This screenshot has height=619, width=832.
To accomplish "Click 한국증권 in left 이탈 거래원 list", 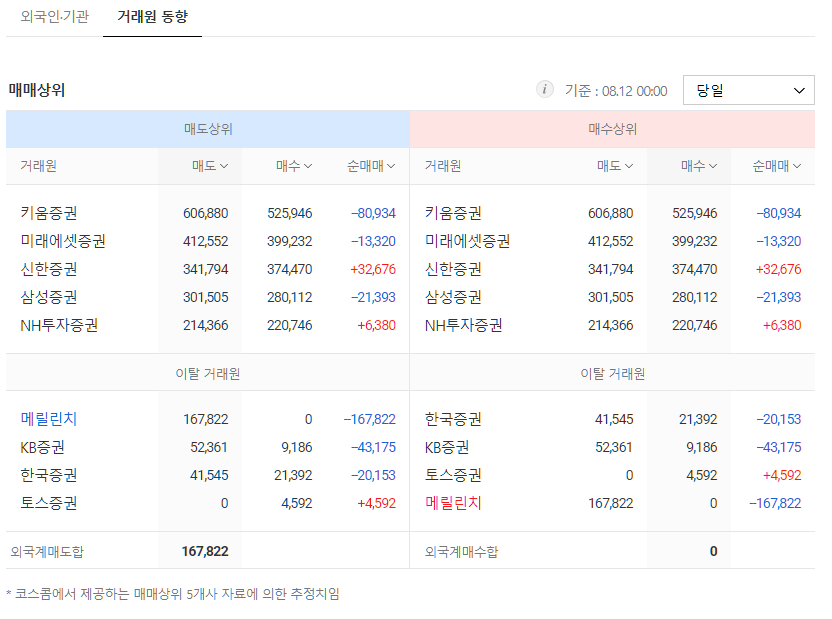I will 49,475.
